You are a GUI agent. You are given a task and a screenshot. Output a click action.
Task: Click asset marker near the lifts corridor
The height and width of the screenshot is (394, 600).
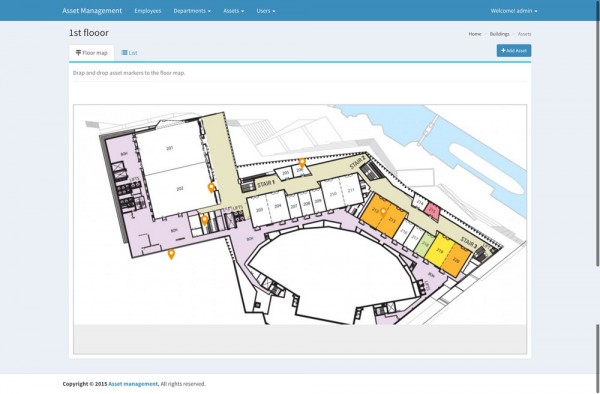click(205, 220)
